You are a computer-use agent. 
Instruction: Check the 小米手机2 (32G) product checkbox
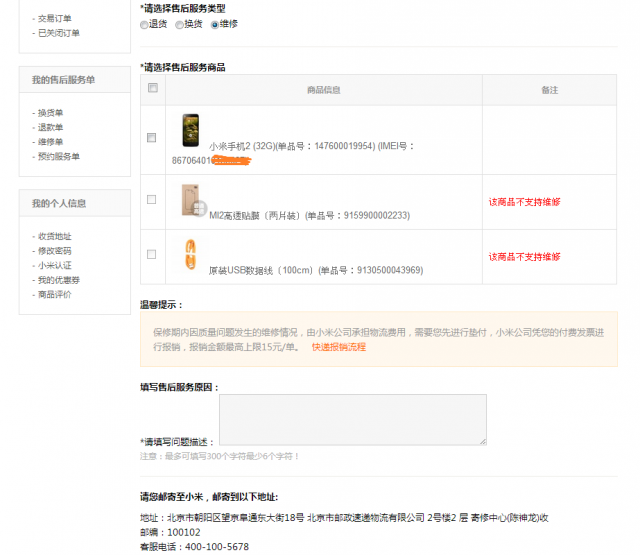[151, 138]
